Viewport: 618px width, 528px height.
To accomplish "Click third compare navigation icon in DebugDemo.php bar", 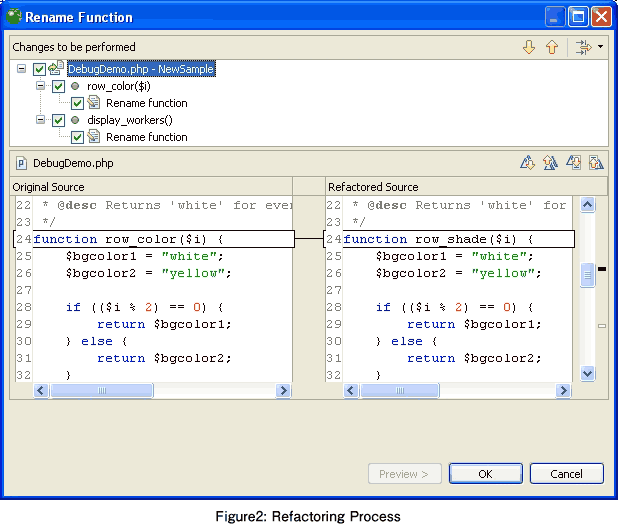I will coord(573,162).
